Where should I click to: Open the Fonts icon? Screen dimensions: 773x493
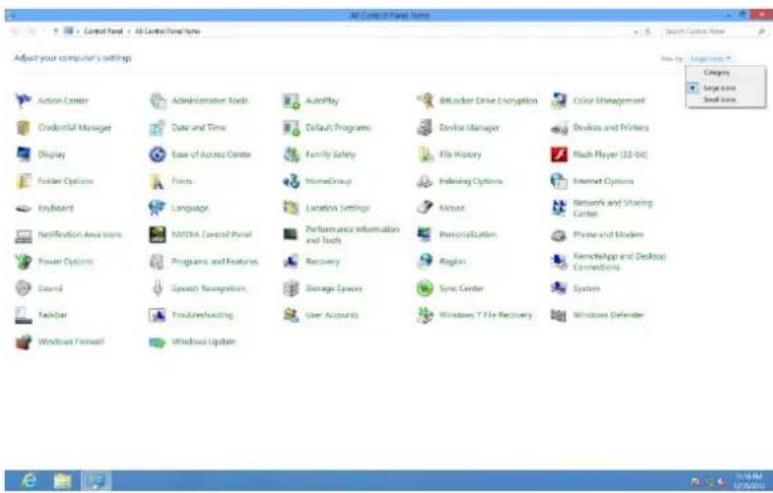158,181
